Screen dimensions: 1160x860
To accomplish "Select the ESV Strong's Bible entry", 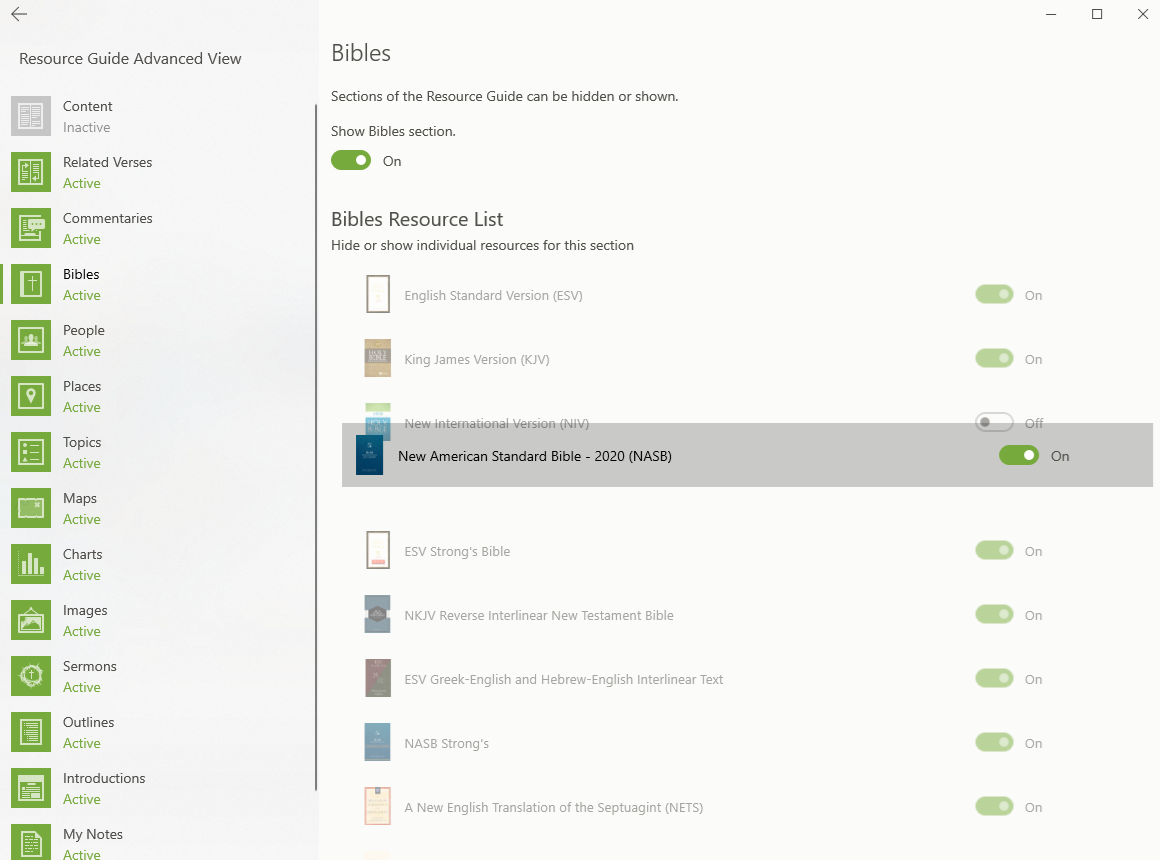I will coord(457,551).
